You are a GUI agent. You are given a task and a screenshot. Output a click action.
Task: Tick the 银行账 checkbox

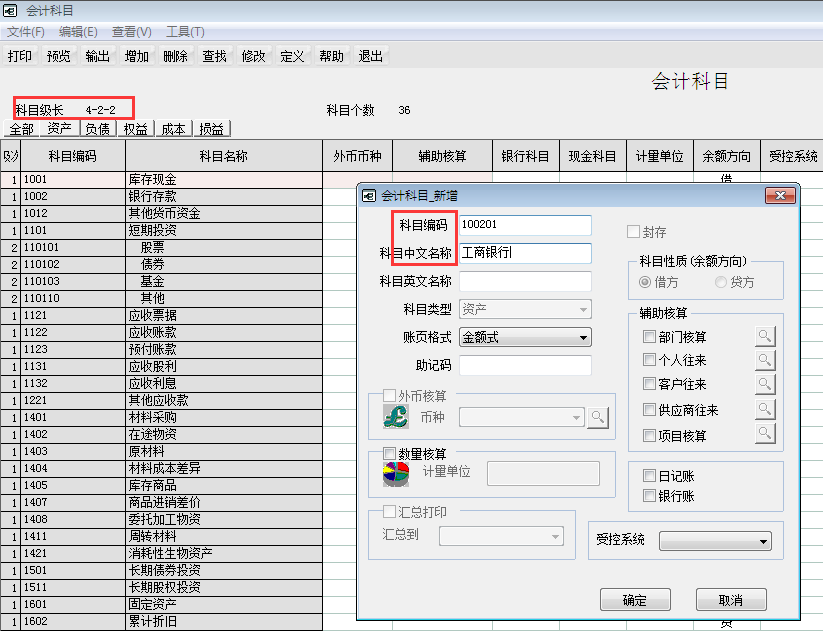click(650, 496)
